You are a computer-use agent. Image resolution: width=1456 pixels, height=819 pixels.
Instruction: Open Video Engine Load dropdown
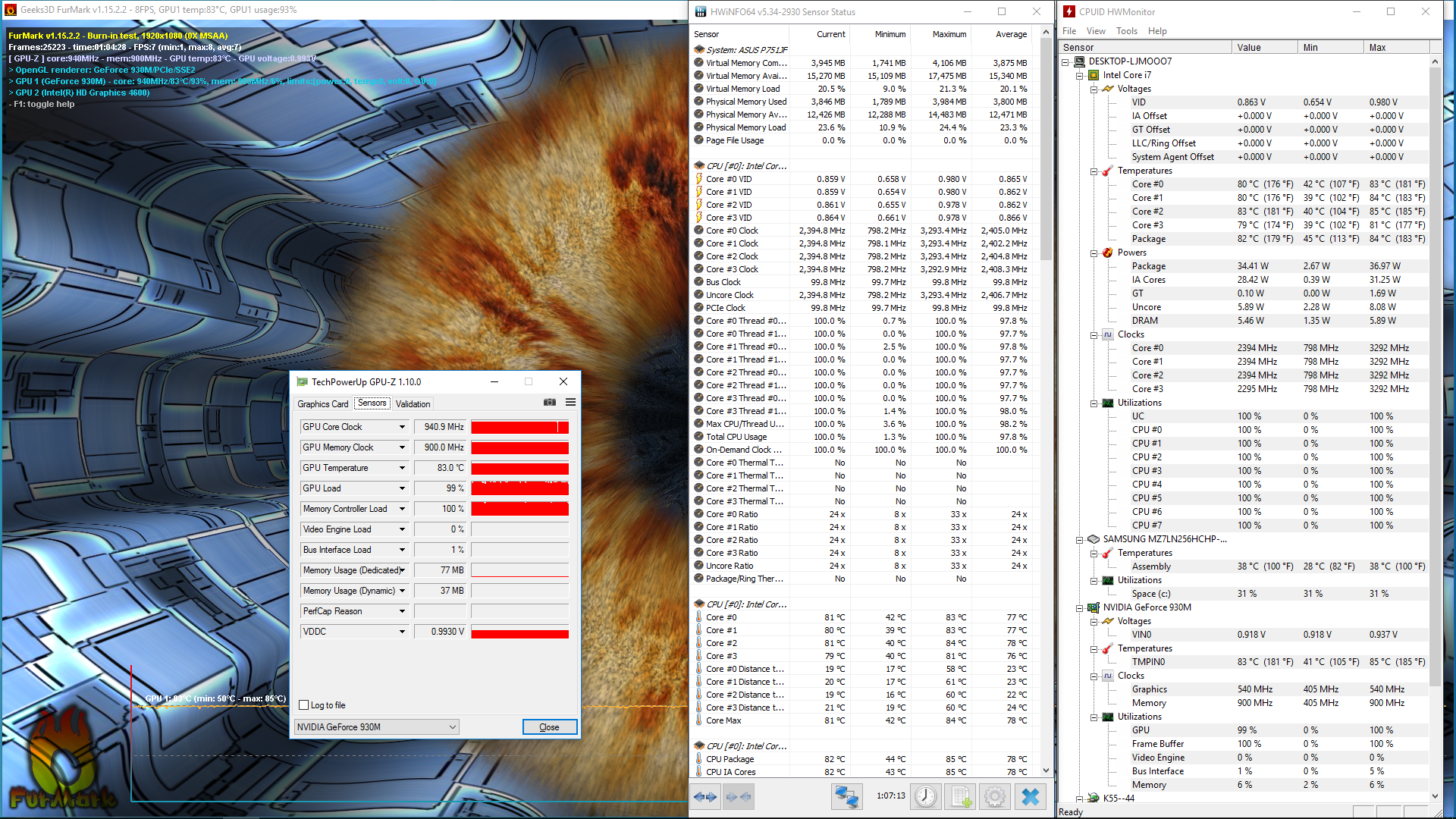(403, 529)
